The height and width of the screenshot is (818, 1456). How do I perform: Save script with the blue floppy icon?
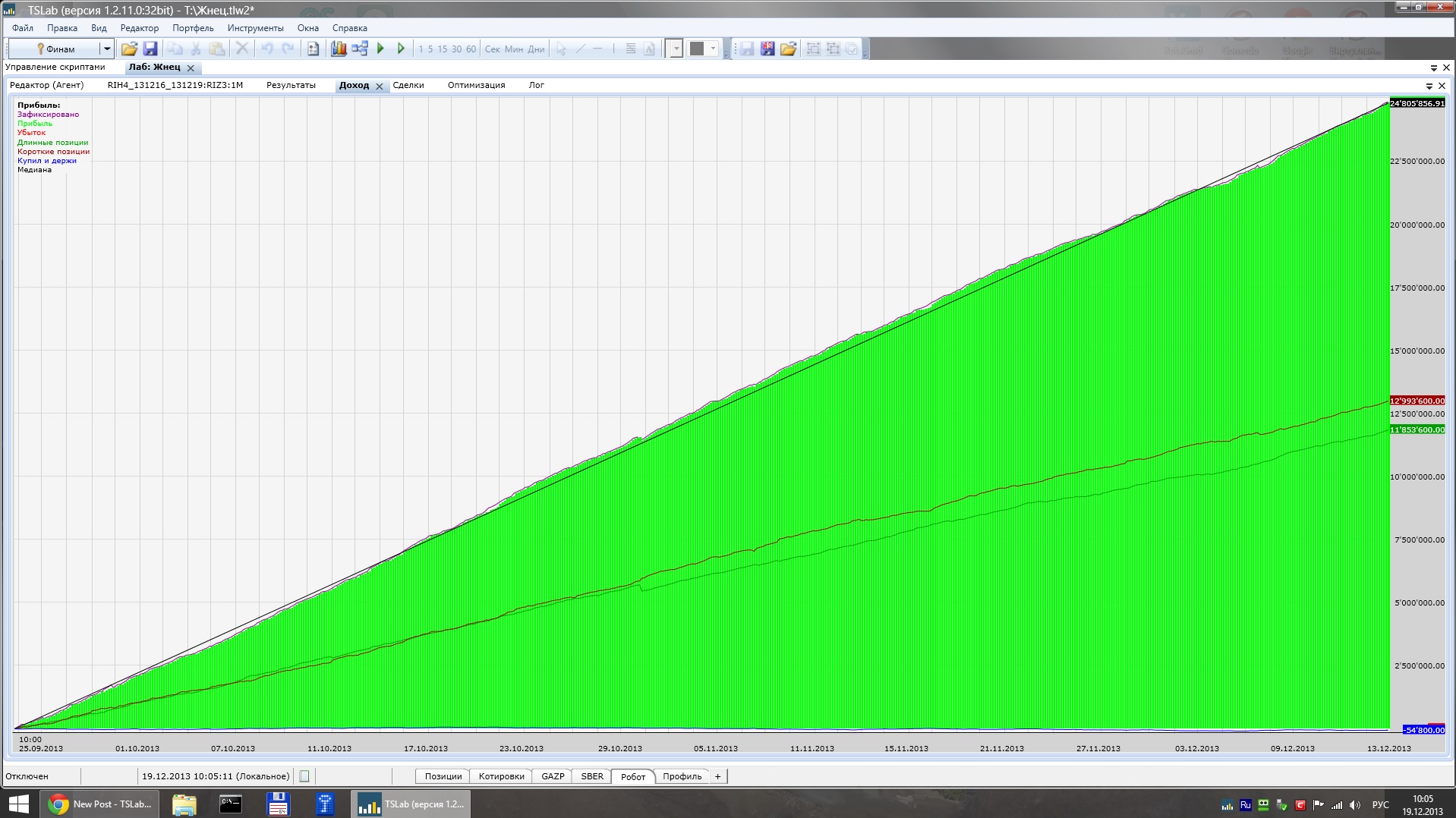[150, 49]
